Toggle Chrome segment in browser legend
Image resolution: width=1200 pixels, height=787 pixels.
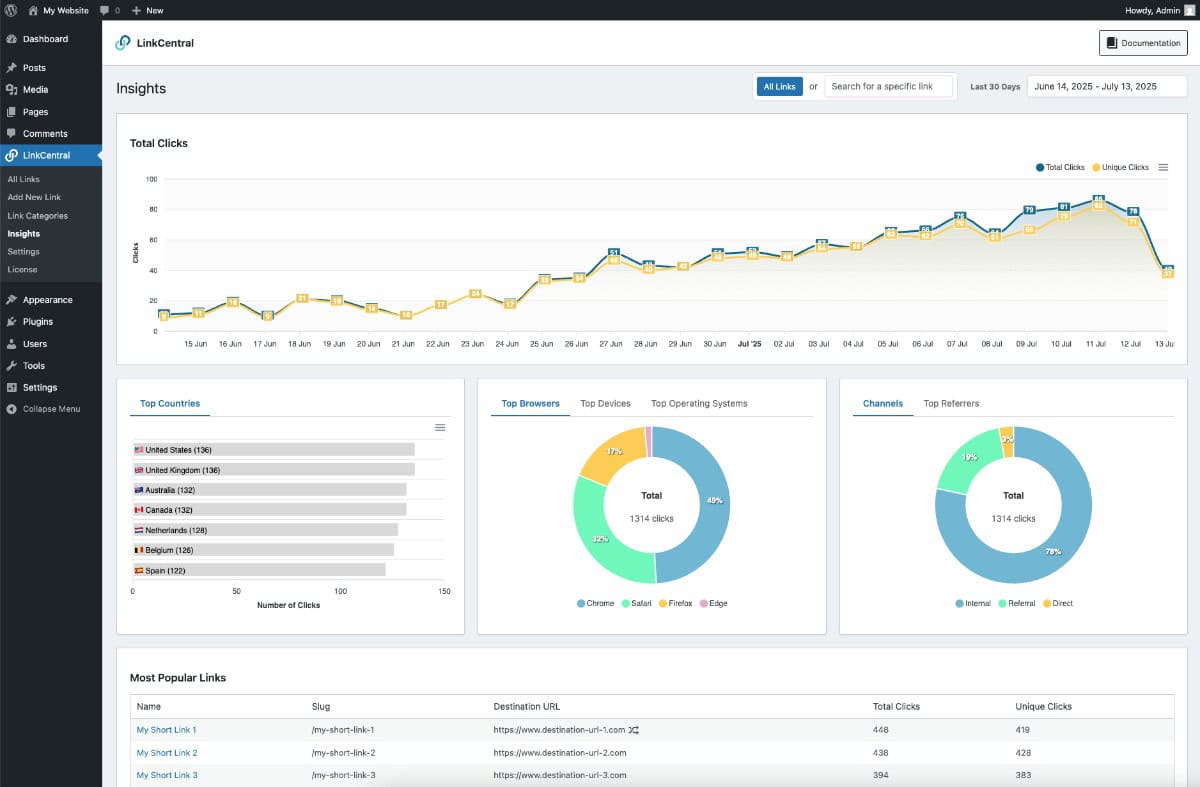(x=594, y=604)
